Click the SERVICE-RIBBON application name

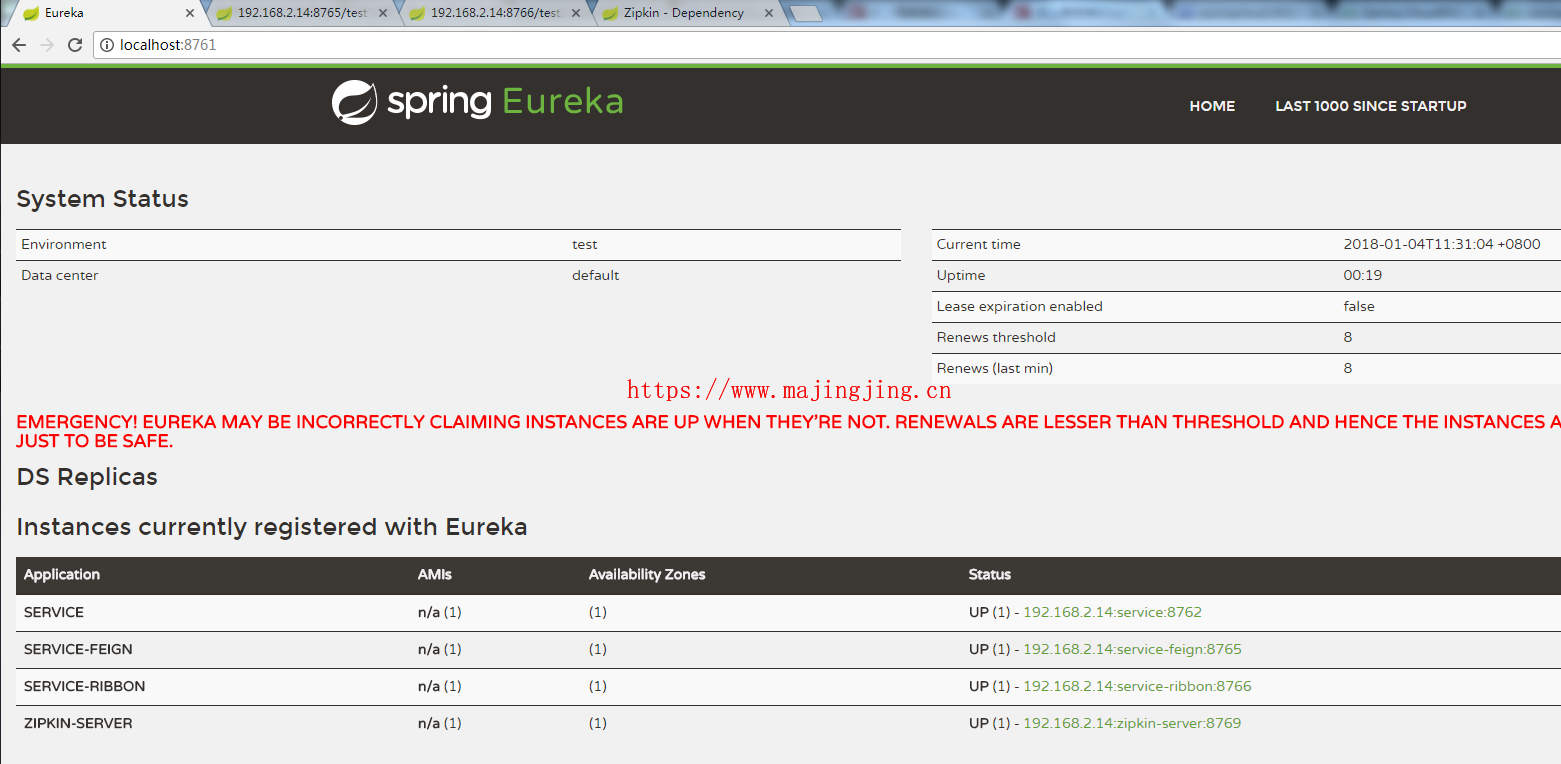[x=85, y=686]
